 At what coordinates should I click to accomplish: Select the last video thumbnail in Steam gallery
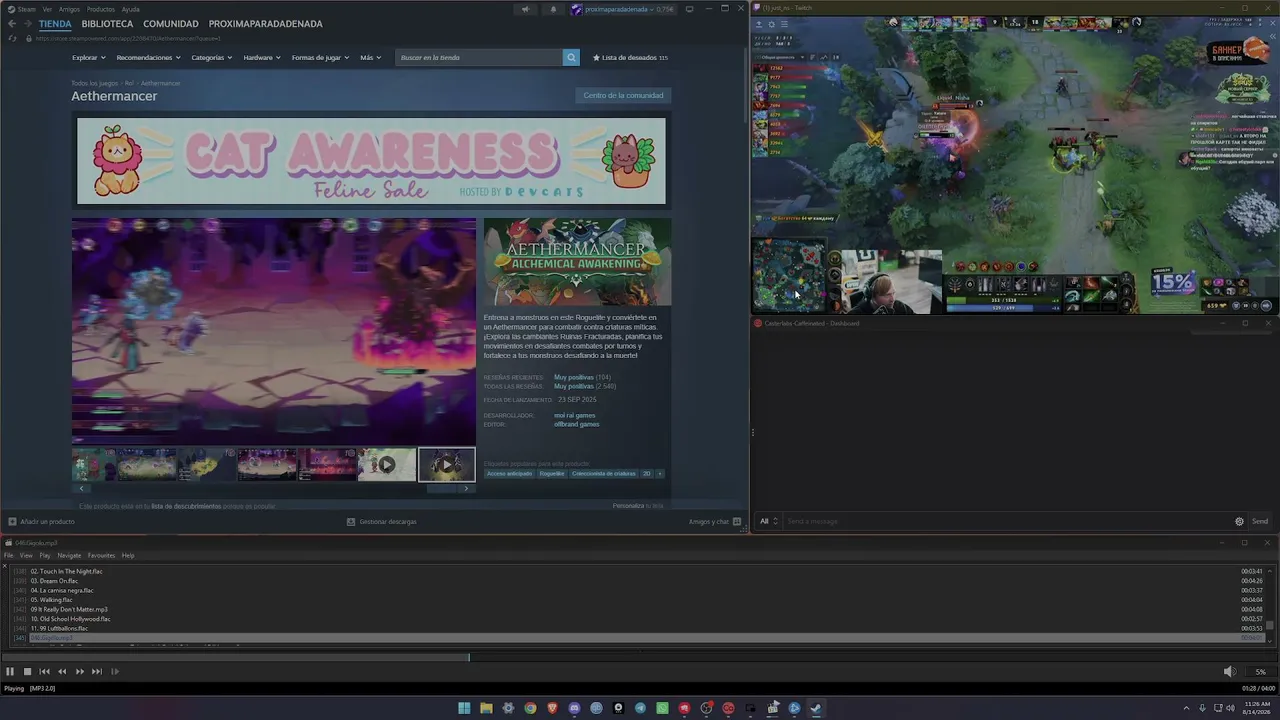[x=446, y=465]
